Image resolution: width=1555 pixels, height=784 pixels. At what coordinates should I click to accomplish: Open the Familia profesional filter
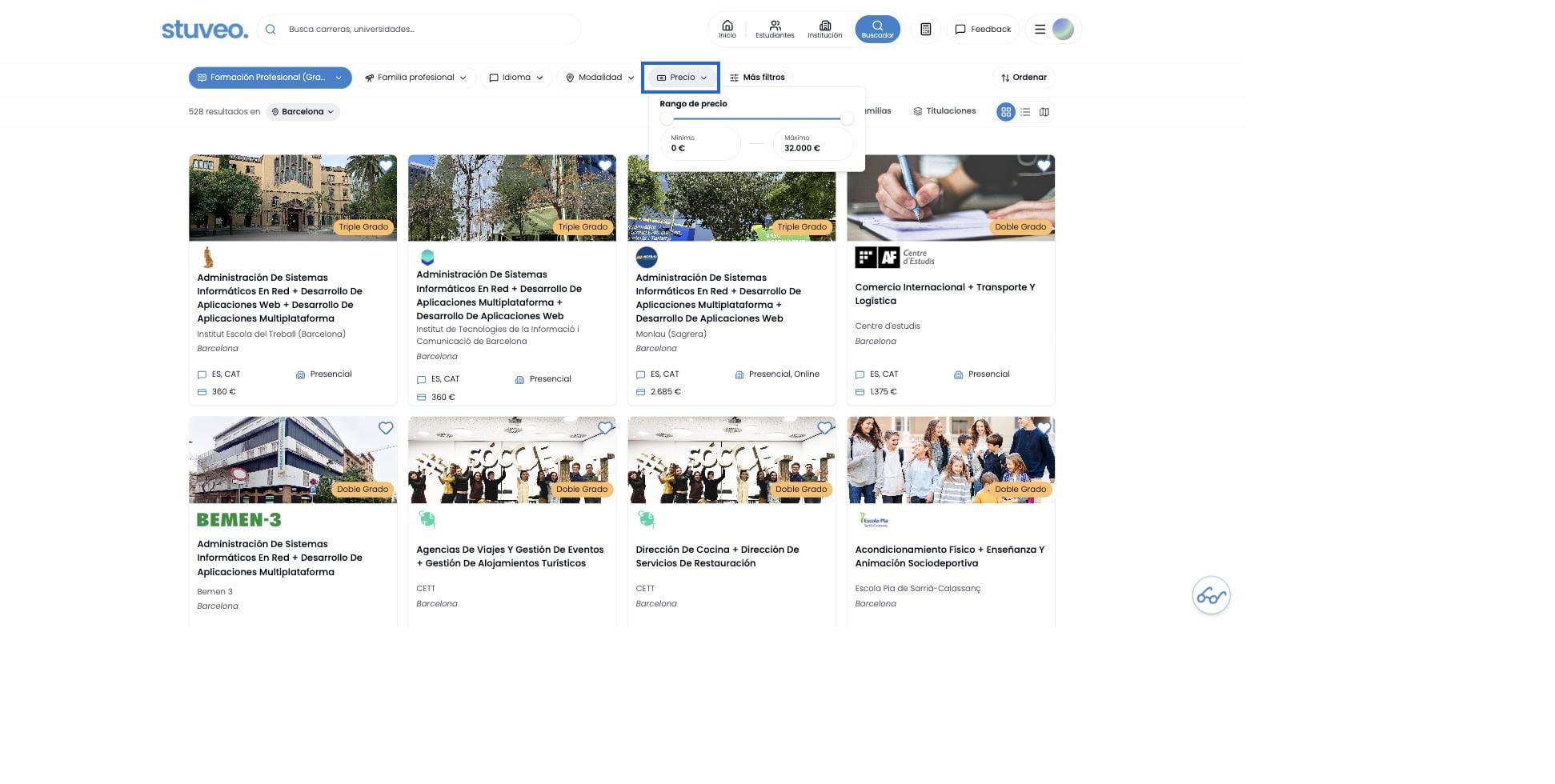coord(415,78)
